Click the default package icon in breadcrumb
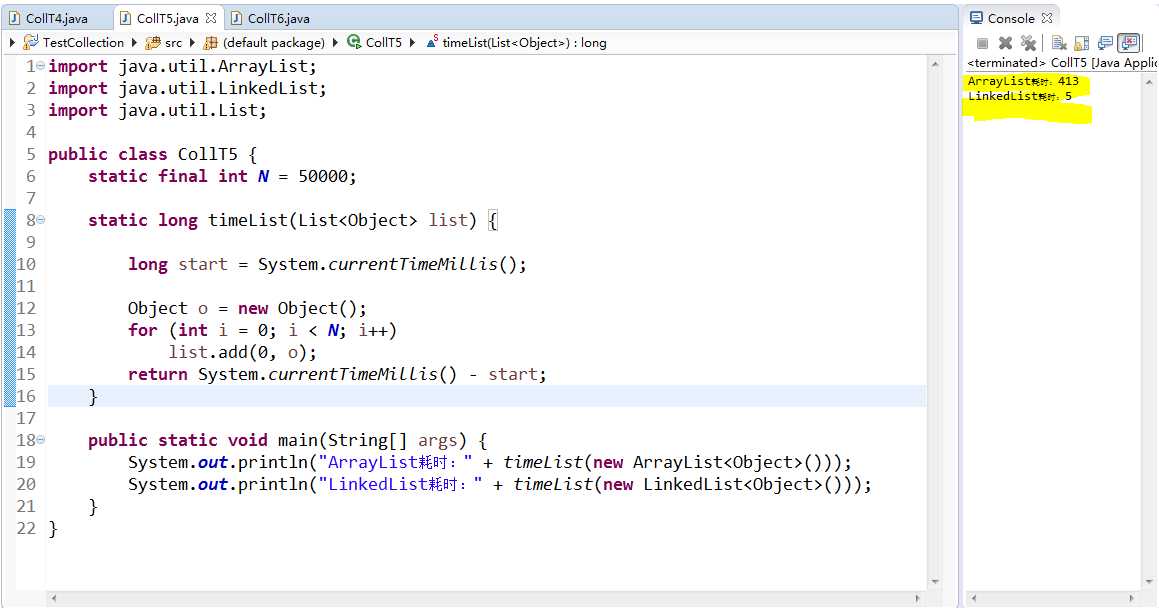 pyautogui.click(x=211, y=43)
